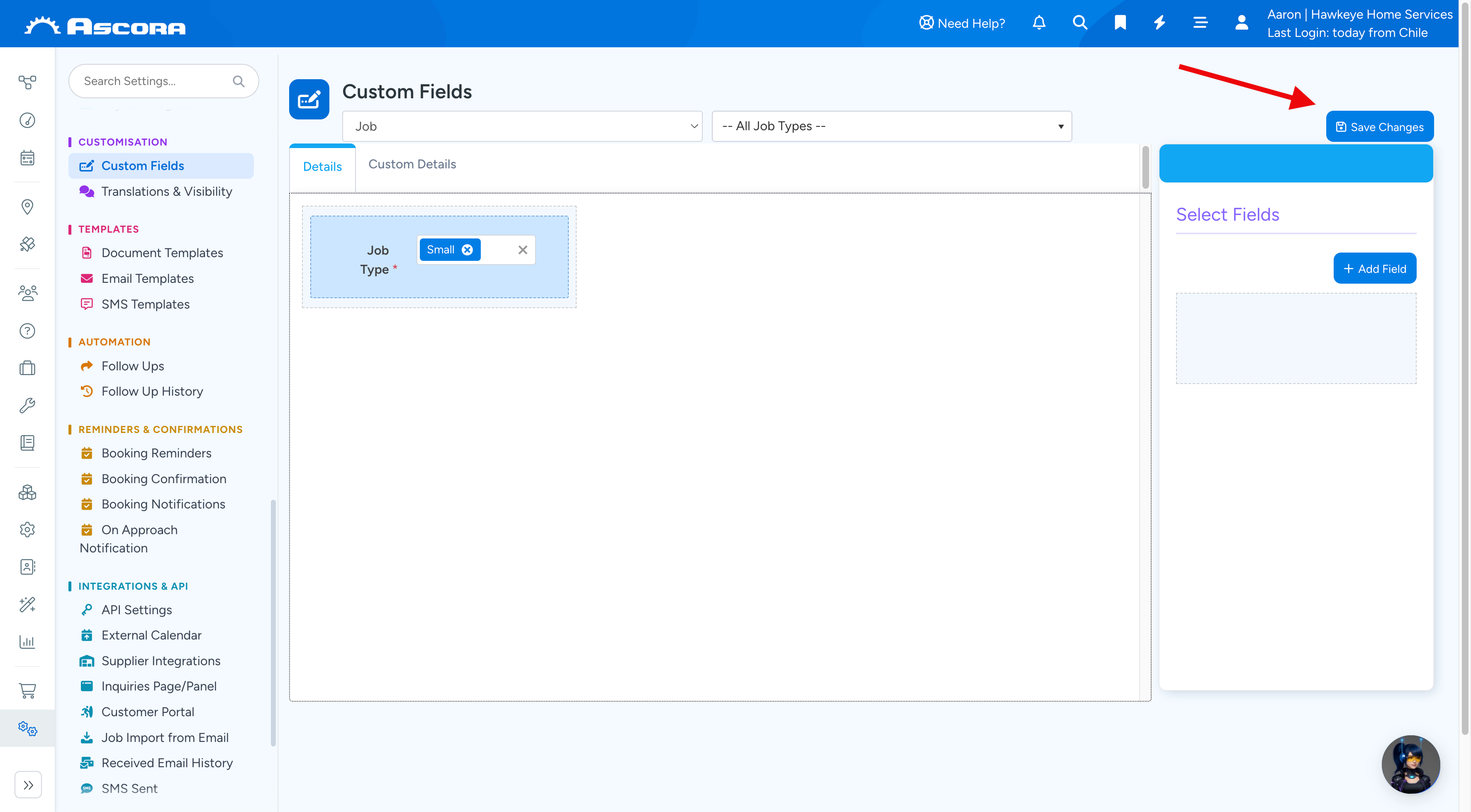
Task: Open the bar chart reports sidebar icon
Action: point(27,642)
